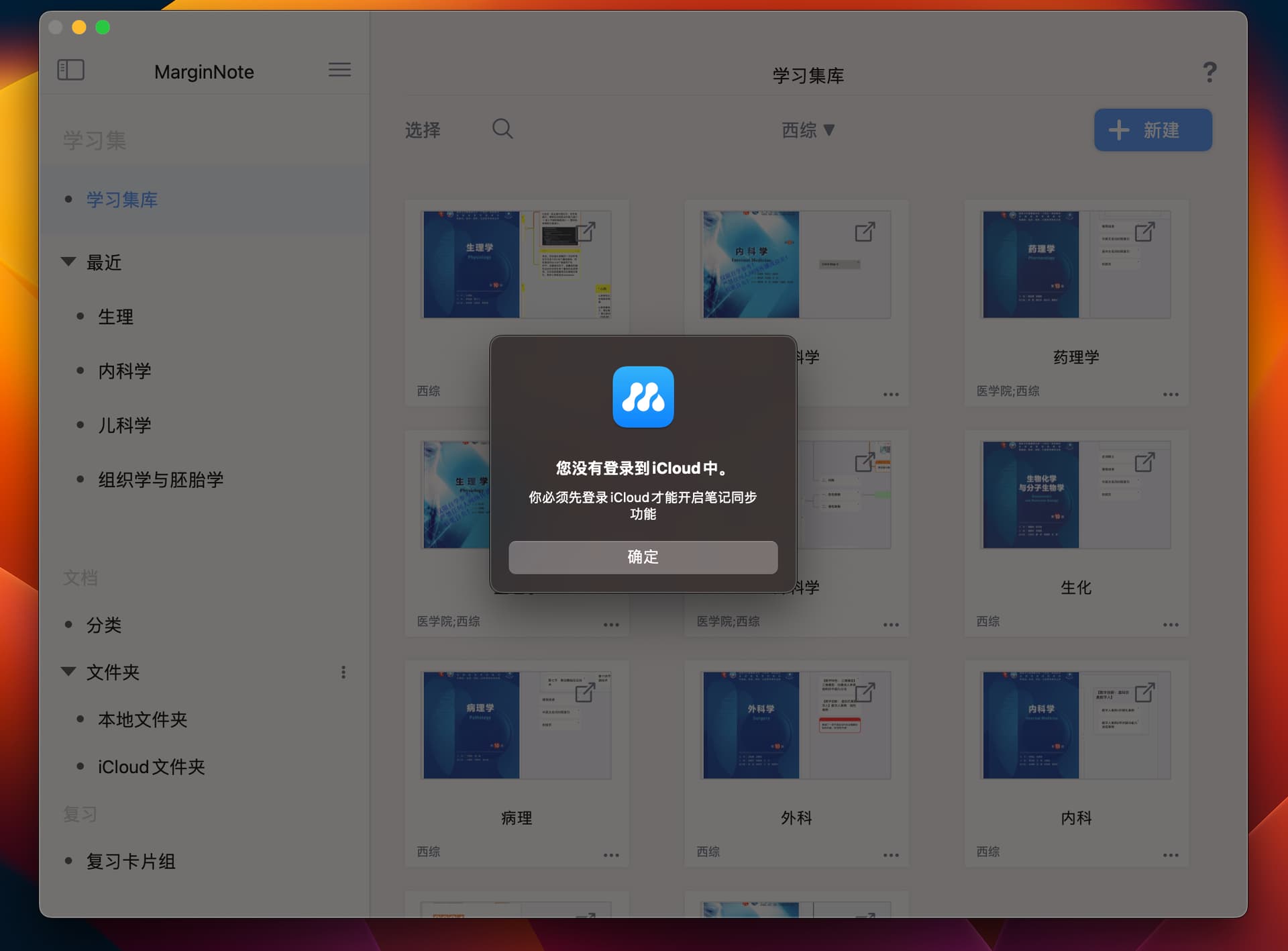This screenshot has height=951, width=1288.
Task: Click the 选择 button
Action: coord(423,130)
